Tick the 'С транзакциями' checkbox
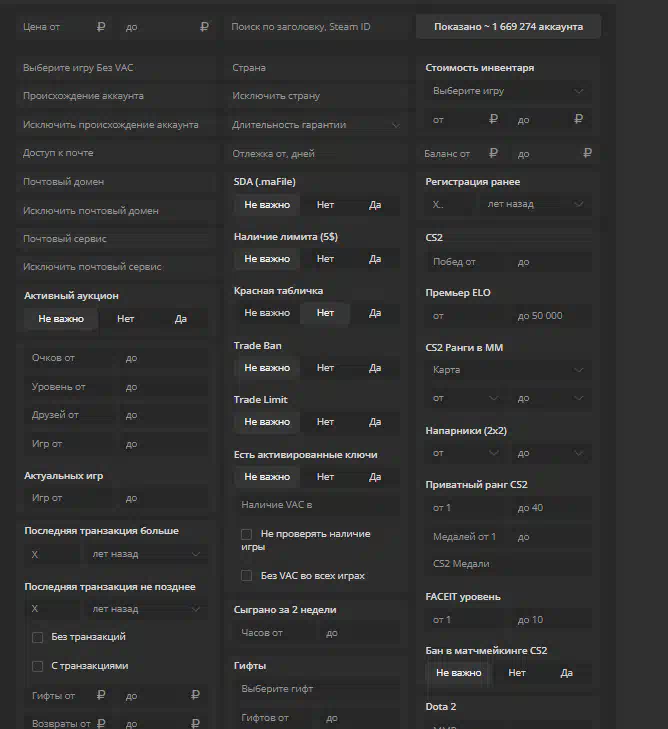 click(38, 666)
